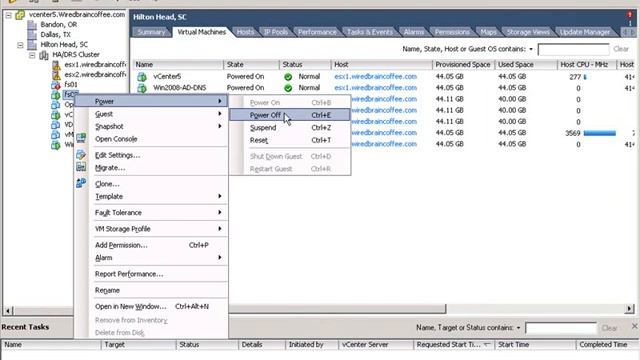
Task: Click the Dallas, TX datacenter icon
Action: (32, 35)
